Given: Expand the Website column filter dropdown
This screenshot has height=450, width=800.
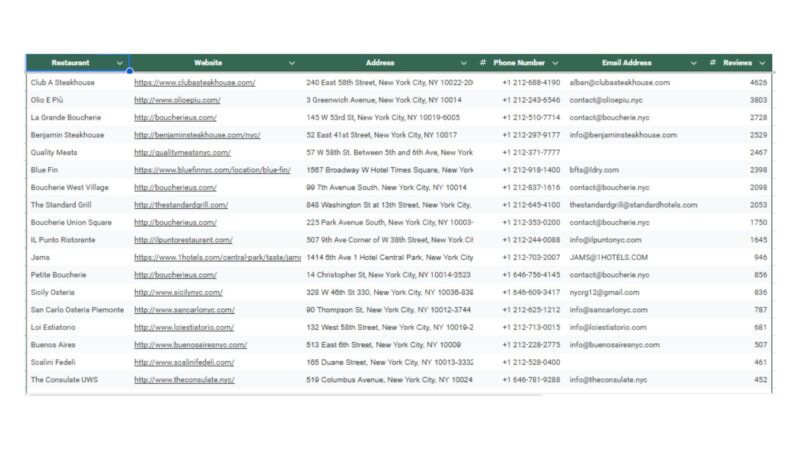Looking at the screenshot, I should 292,63.
